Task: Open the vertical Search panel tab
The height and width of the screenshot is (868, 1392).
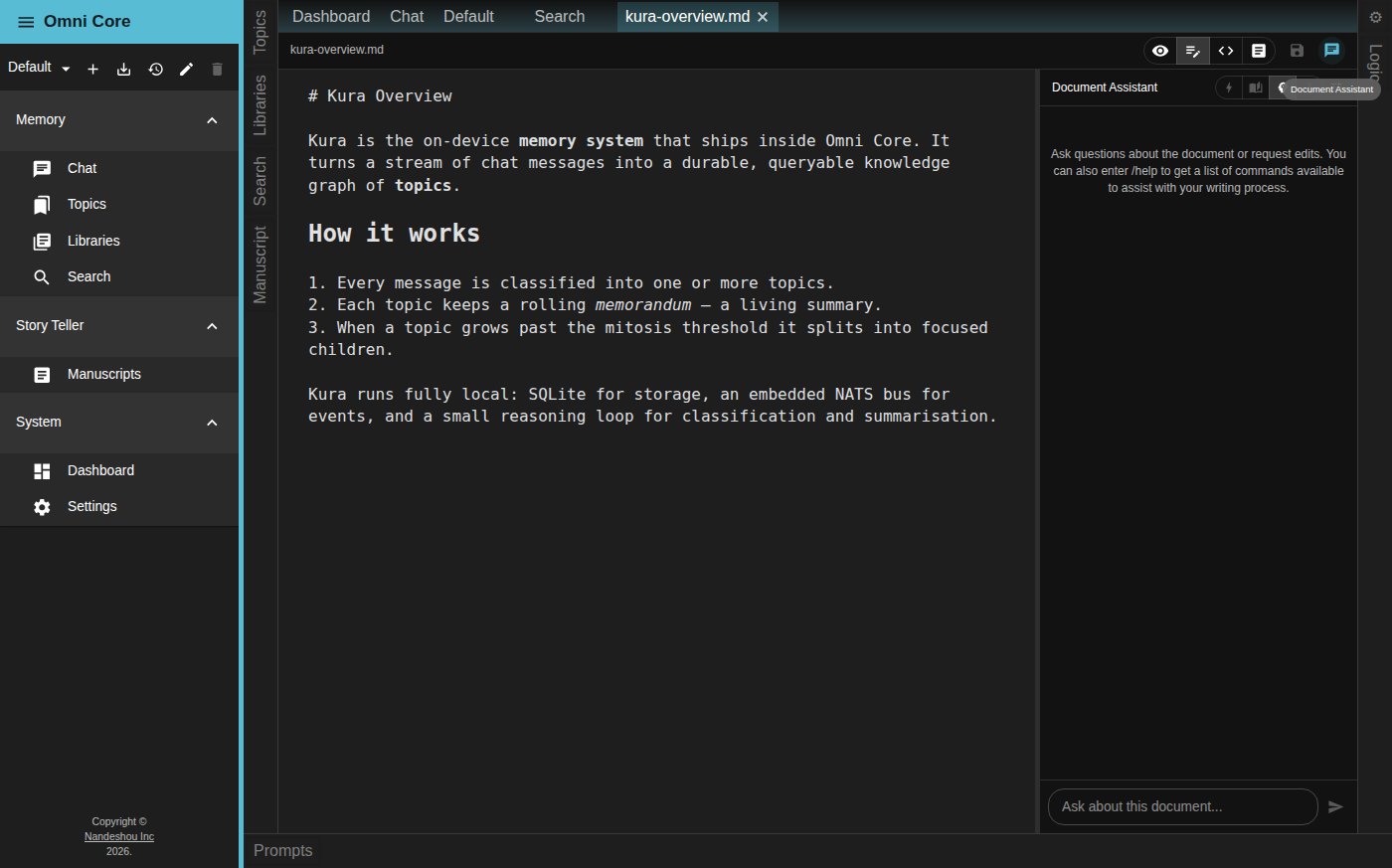Action: (261, 181)
